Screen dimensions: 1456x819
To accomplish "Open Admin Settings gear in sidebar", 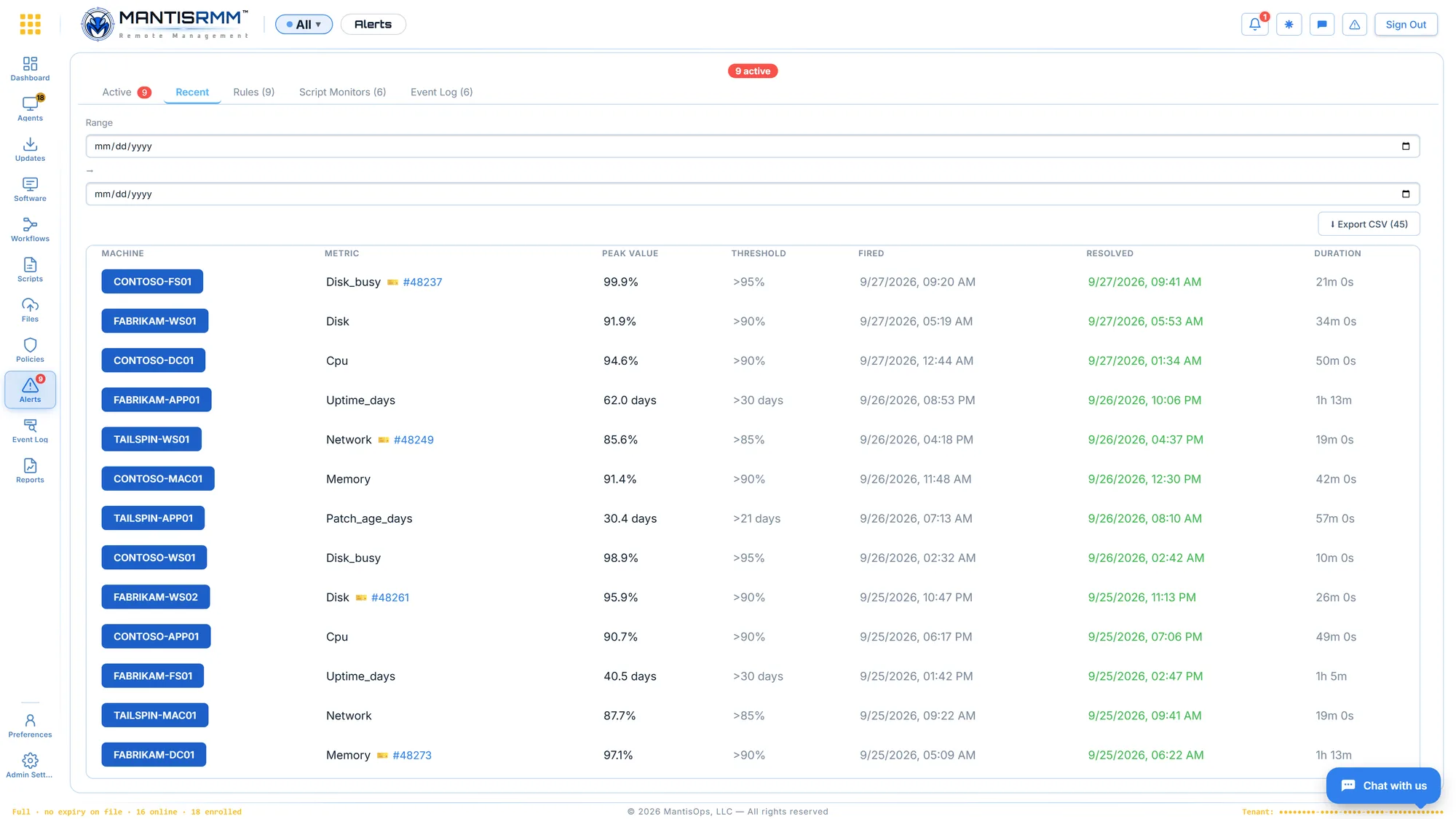I will [30, 766].
